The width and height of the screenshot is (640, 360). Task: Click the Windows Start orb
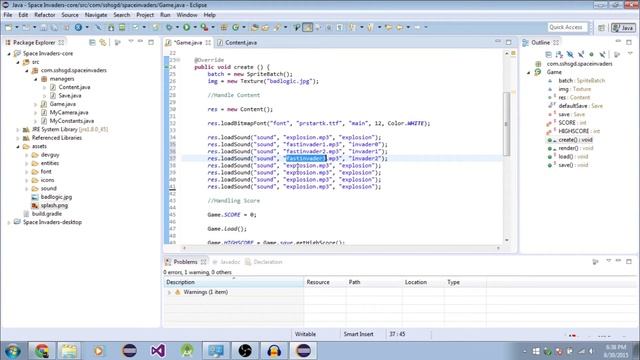pos(13,351)
